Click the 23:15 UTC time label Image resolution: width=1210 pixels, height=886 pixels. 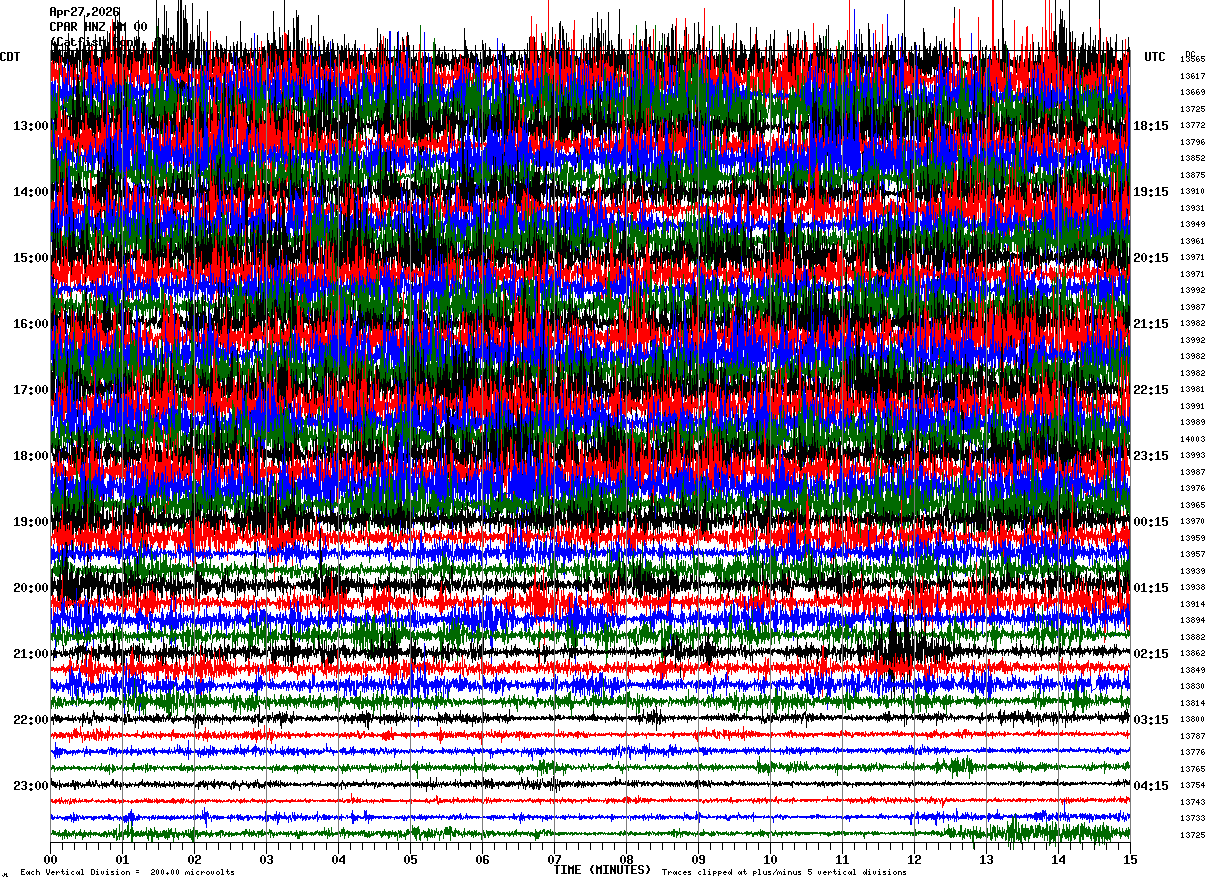1151,456
